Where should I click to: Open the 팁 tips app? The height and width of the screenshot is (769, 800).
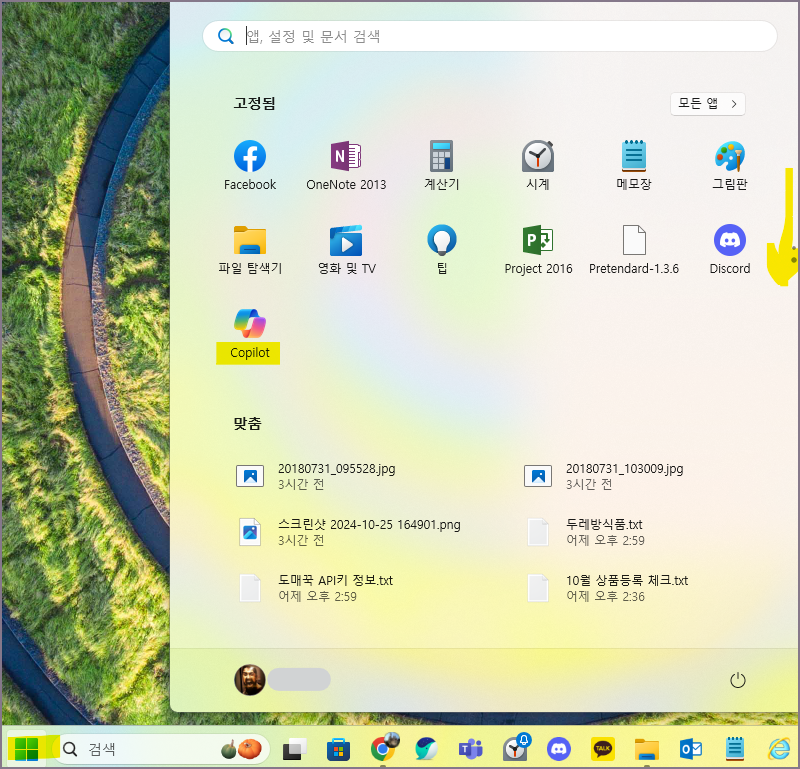point(442,250)
